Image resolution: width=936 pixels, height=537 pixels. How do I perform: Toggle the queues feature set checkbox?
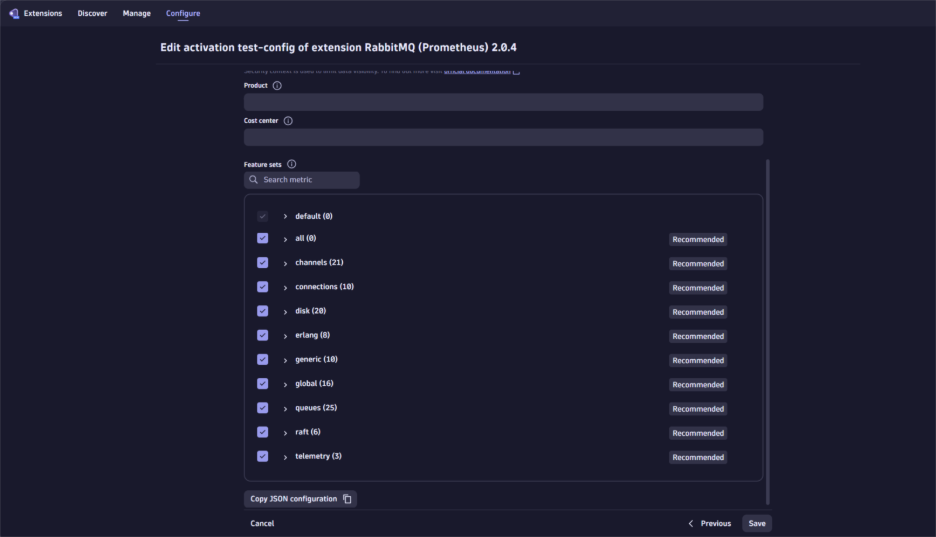(x=262, y=408)
